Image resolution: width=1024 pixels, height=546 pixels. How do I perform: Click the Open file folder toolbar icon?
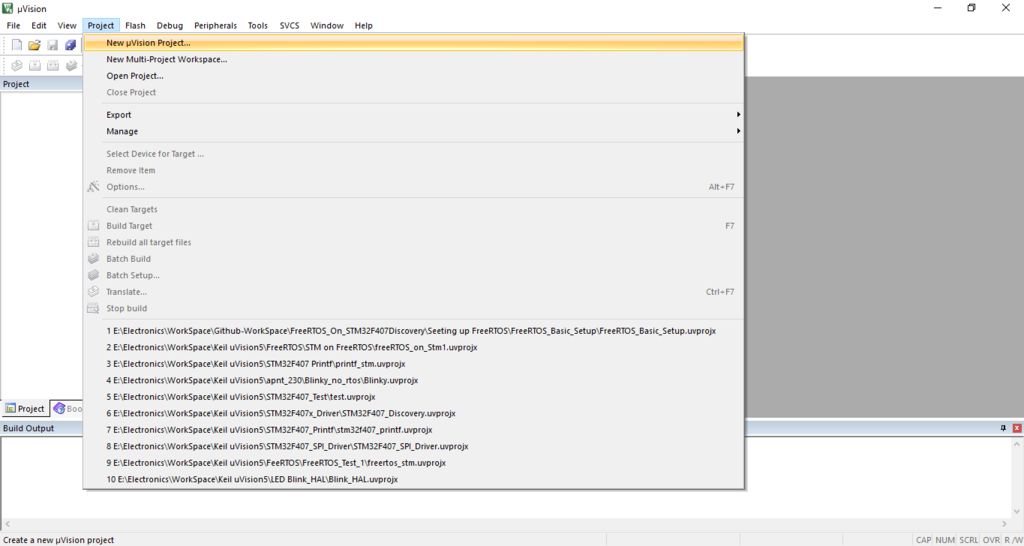tap(35, 45)
